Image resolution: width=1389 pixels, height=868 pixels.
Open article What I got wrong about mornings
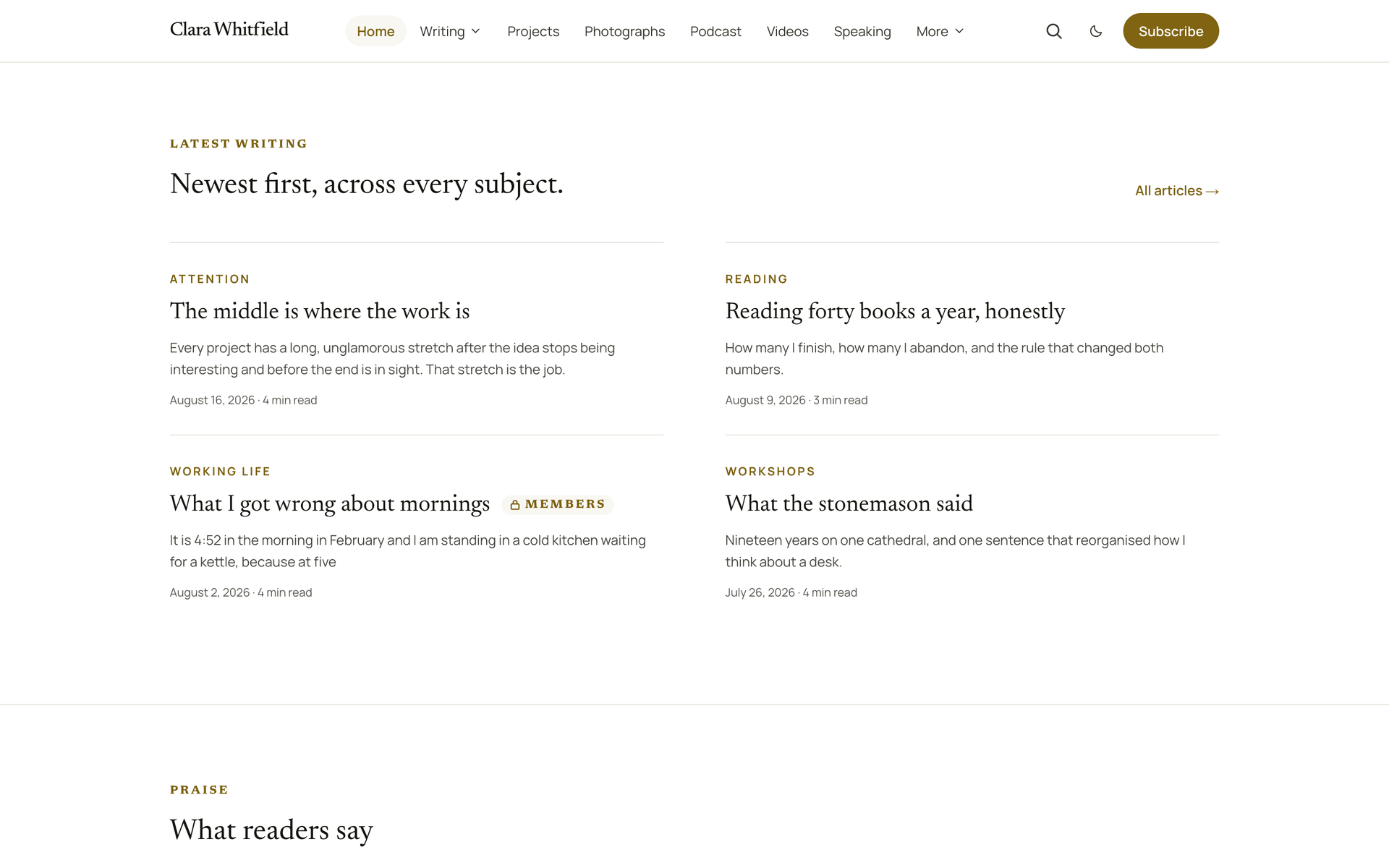[x=330, y=503]
